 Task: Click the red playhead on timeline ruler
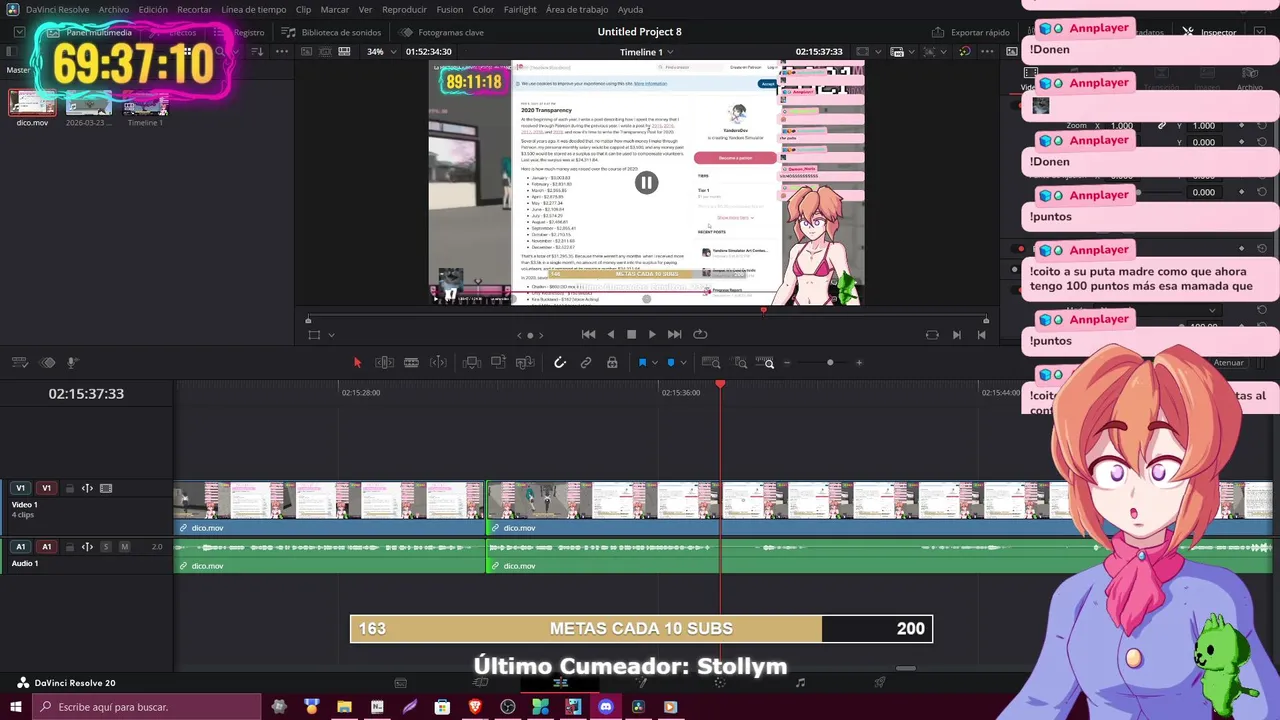(x=720, y=385)
